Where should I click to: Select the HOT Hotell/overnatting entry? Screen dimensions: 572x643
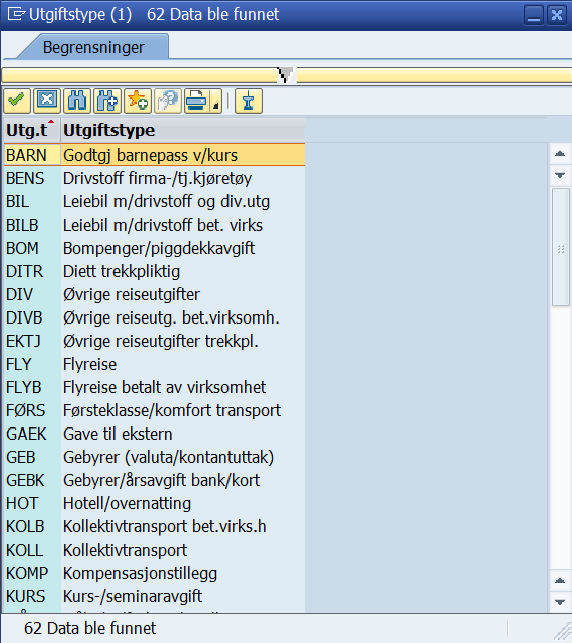155,503
